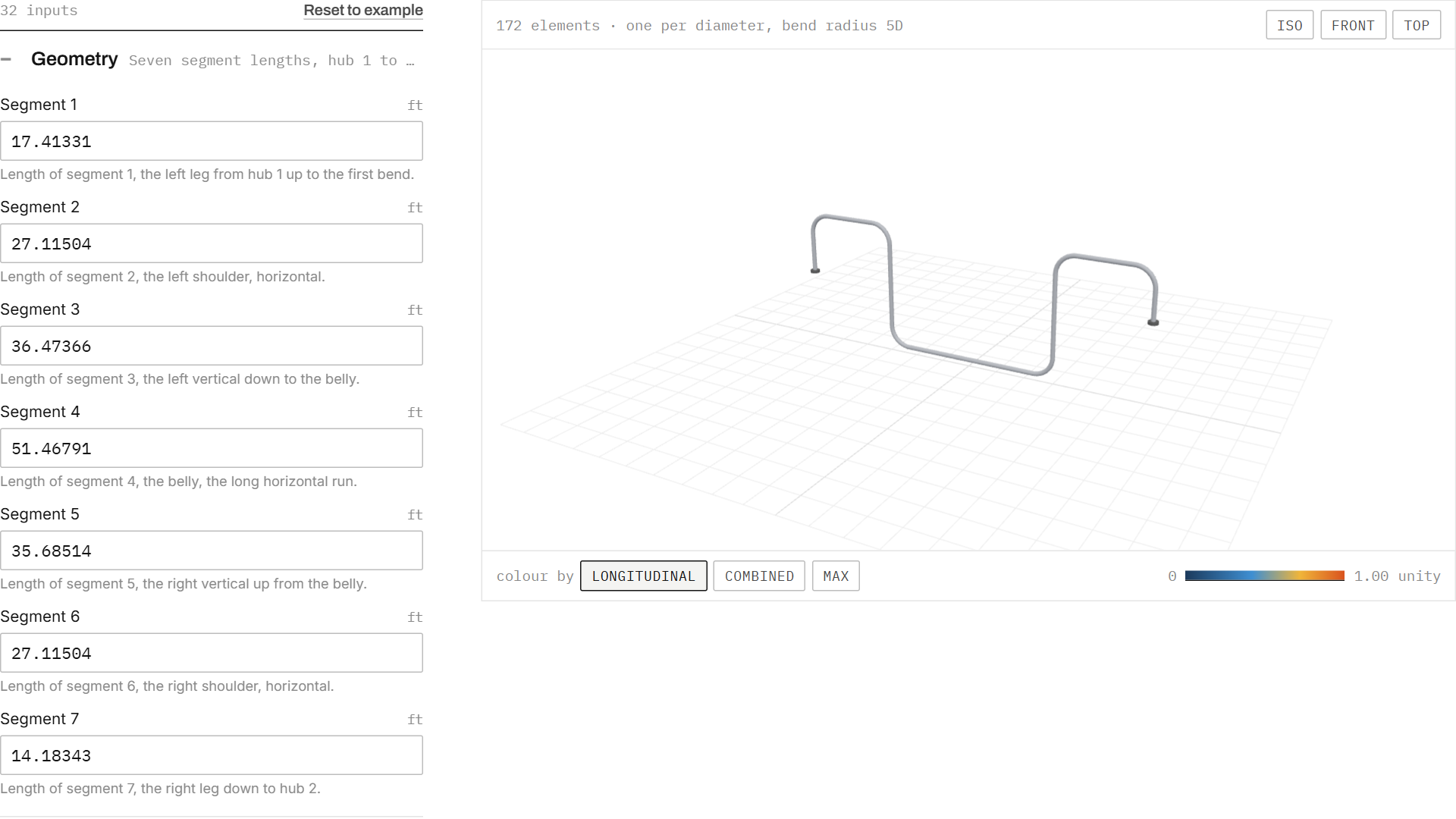
Task: Switch to FRONT view
Action: click(1353, 25)
